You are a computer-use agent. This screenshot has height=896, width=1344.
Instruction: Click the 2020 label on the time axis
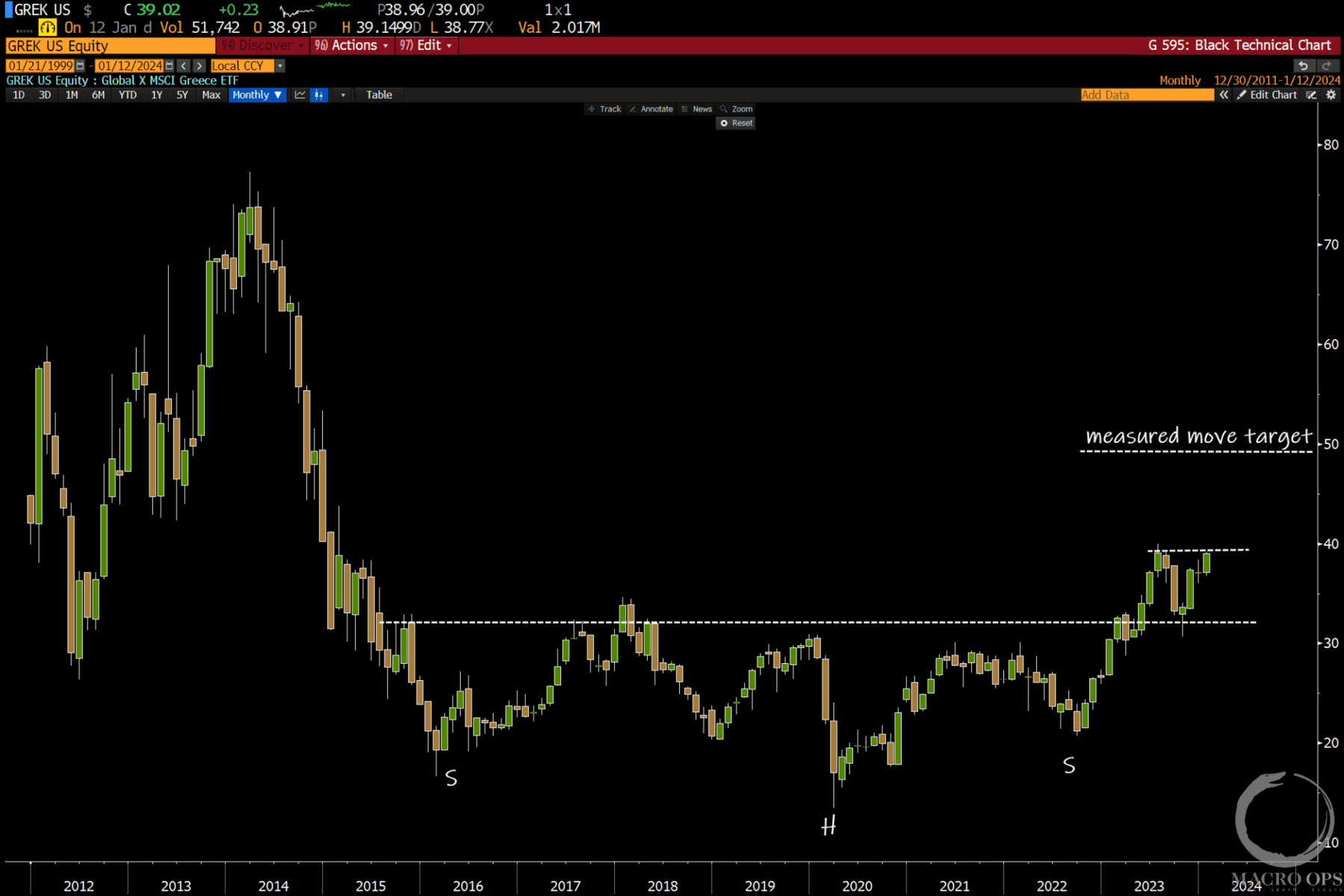(x=857, y=886)
